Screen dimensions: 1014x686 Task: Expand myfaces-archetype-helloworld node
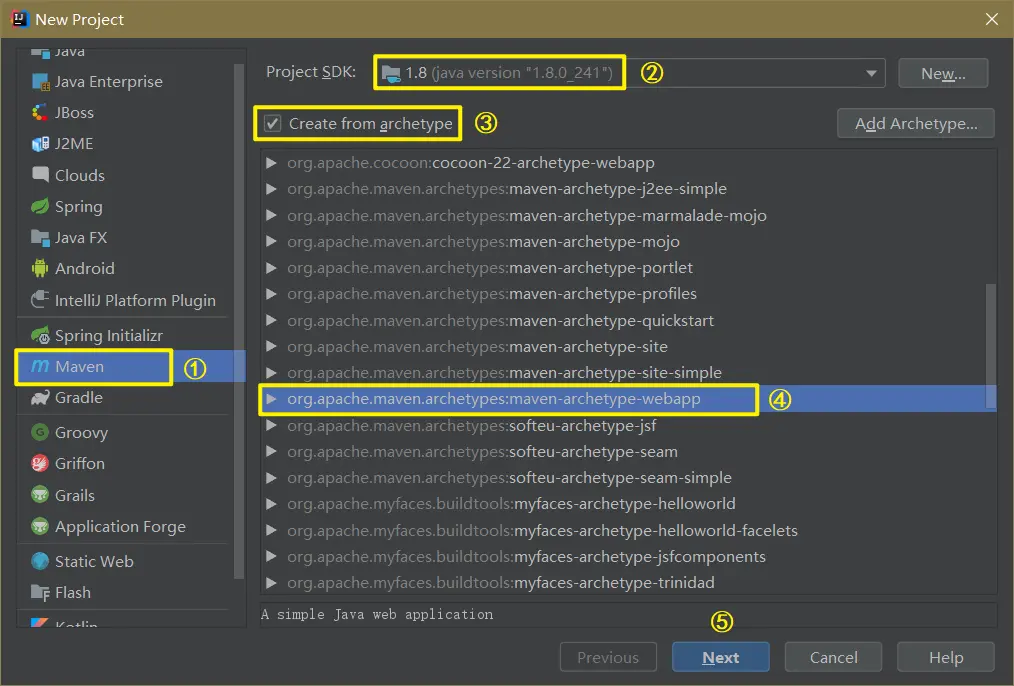pyautogui.click(x=272, y=504)
